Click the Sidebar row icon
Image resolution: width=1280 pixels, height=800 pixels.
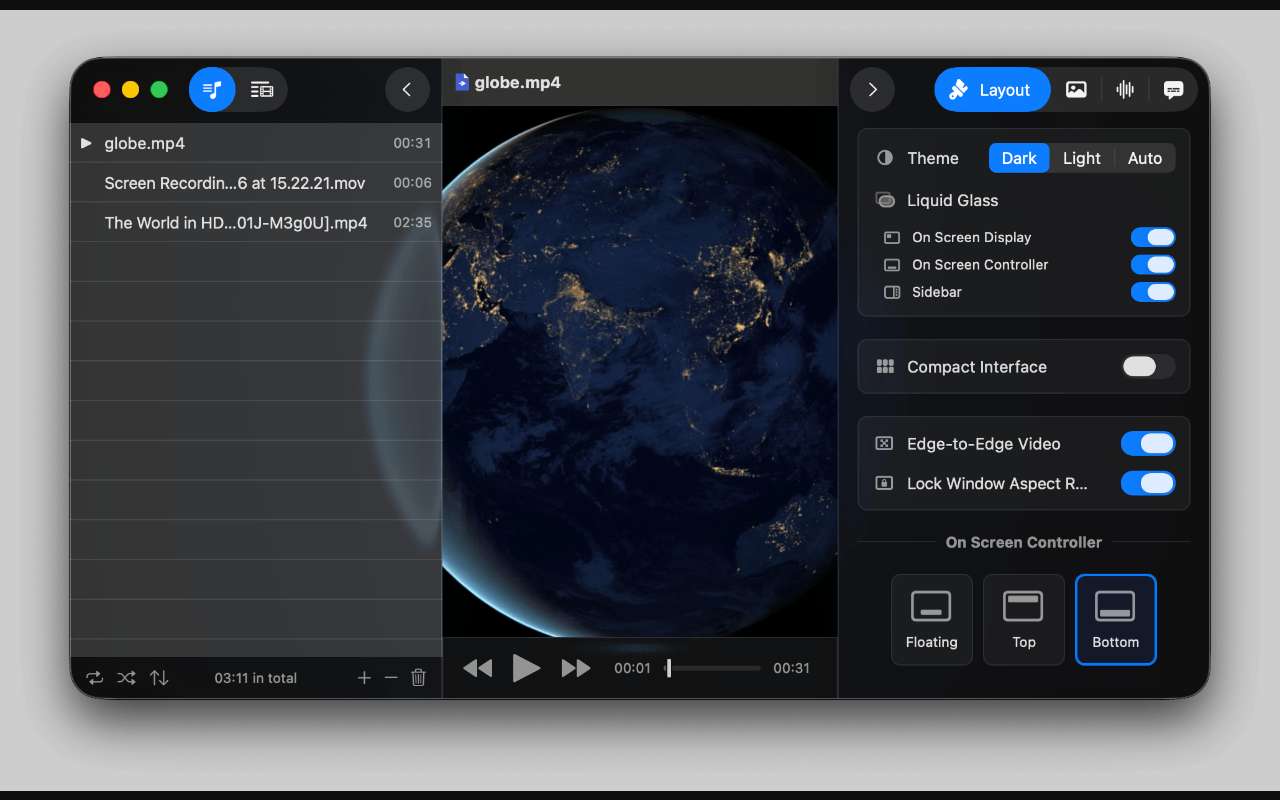point(892,292)
